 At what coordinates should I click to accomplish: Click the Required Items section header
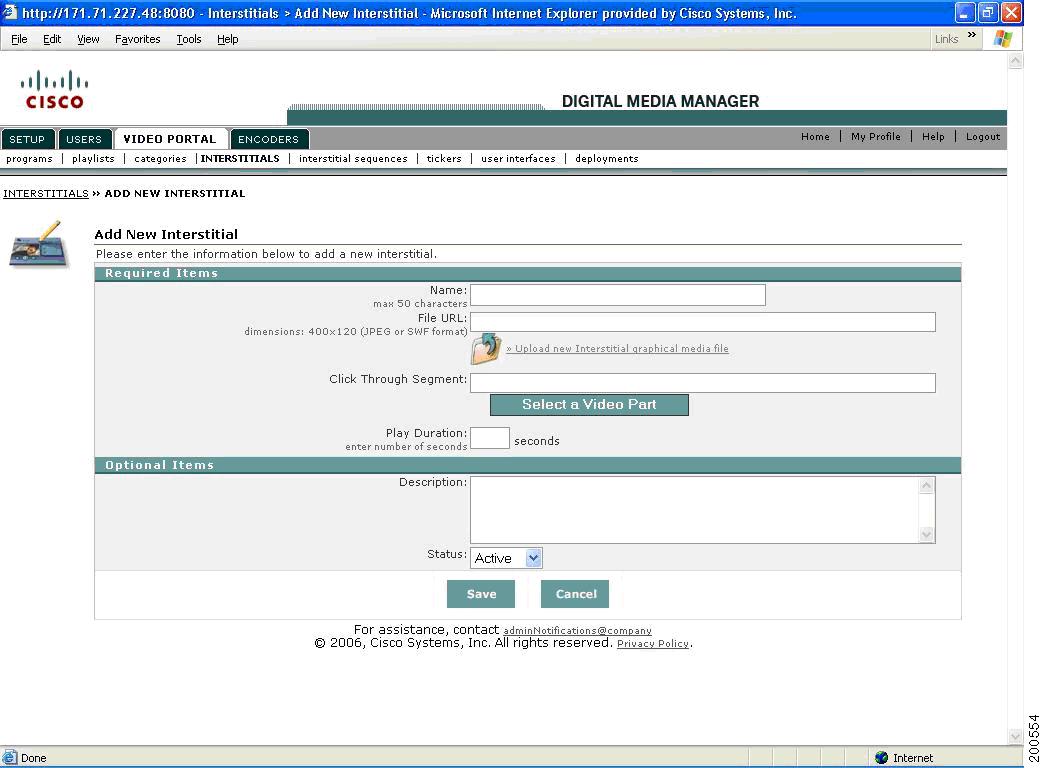pos(528,274)
